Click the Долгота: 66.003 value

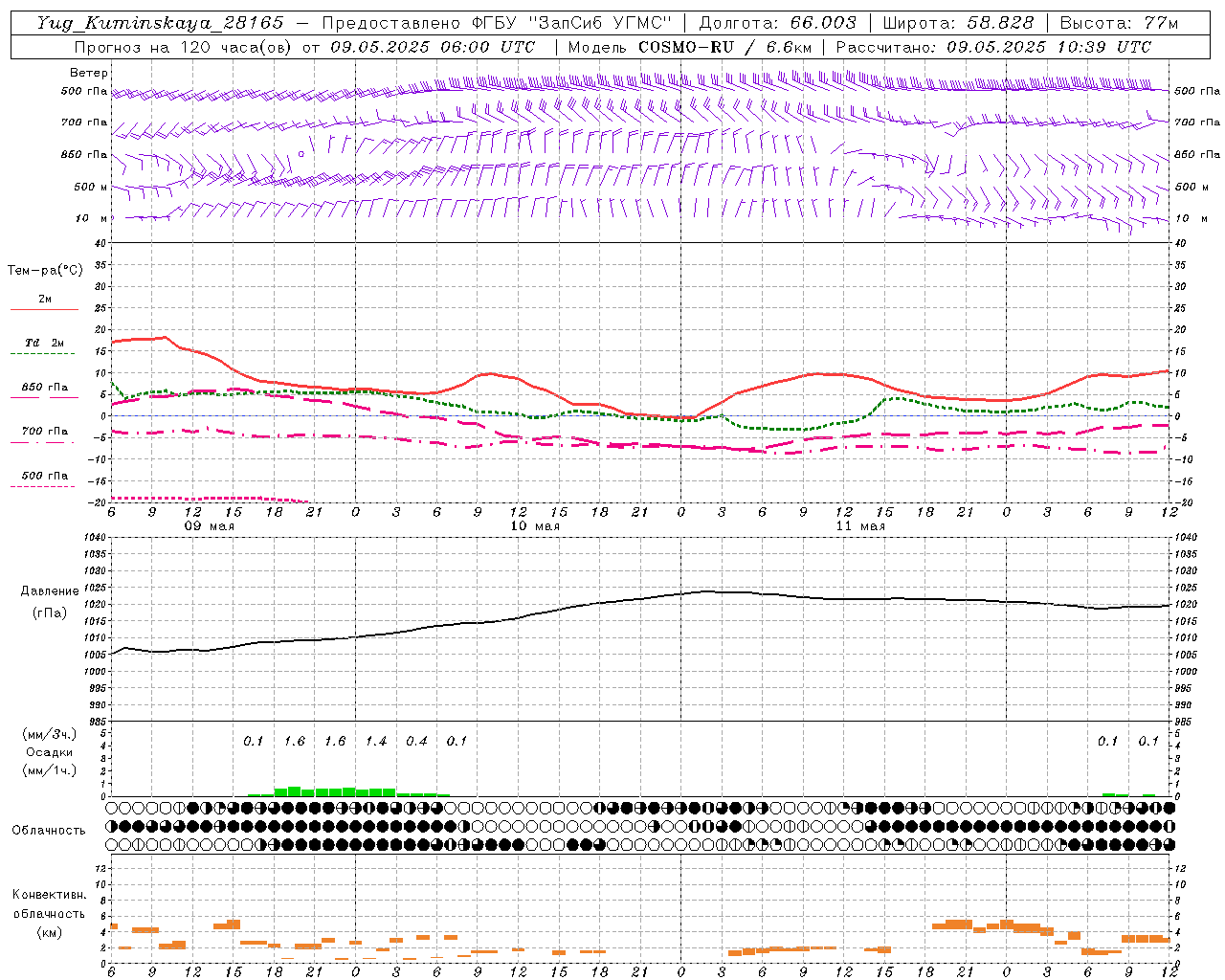pos(777,23)
